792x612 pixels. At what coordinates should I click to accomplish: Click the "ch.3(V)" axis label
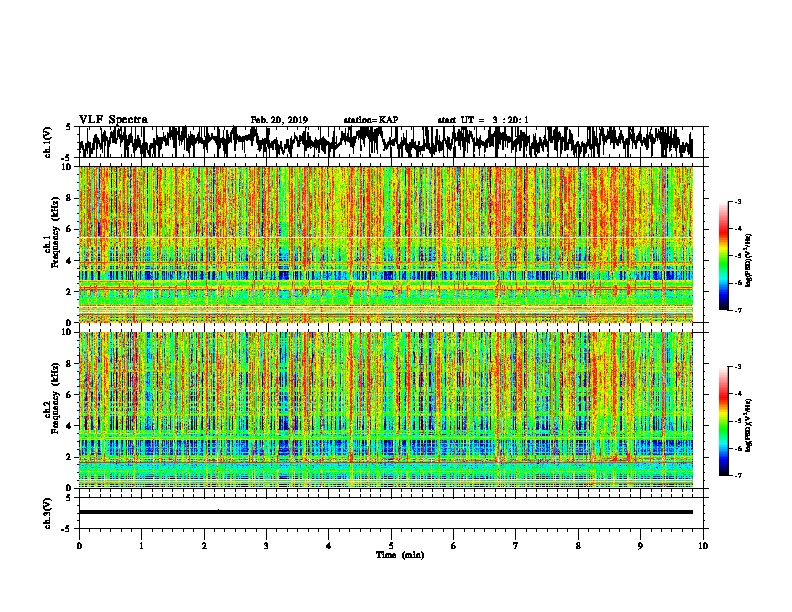48,513
